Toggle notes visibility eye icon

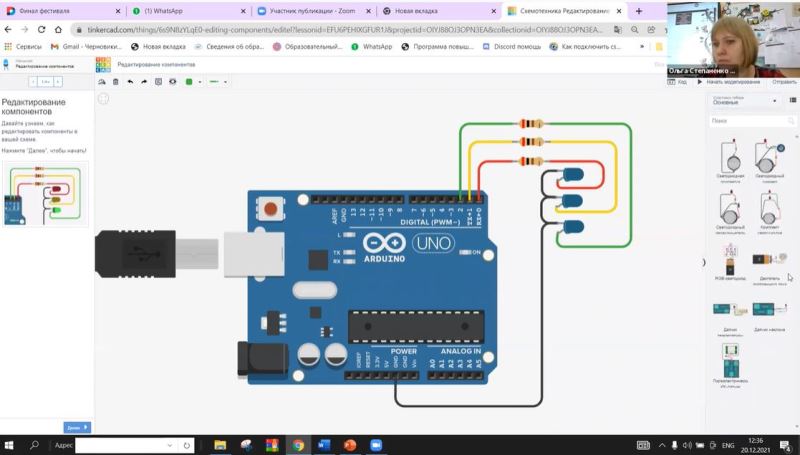(x=173, y=82)
